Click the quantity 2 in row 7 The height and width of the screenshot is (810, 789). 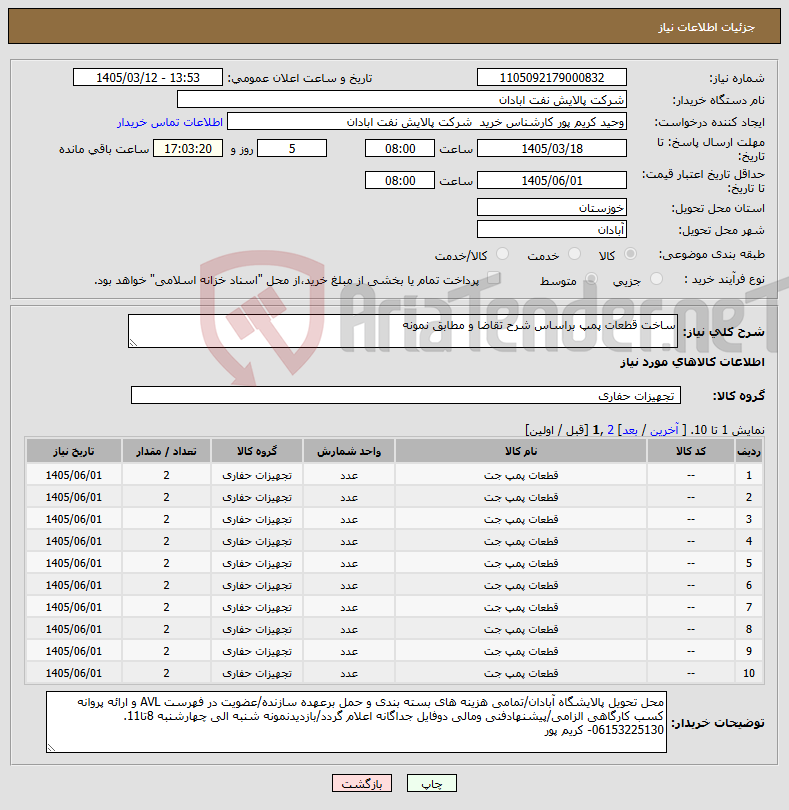point(166,607)
